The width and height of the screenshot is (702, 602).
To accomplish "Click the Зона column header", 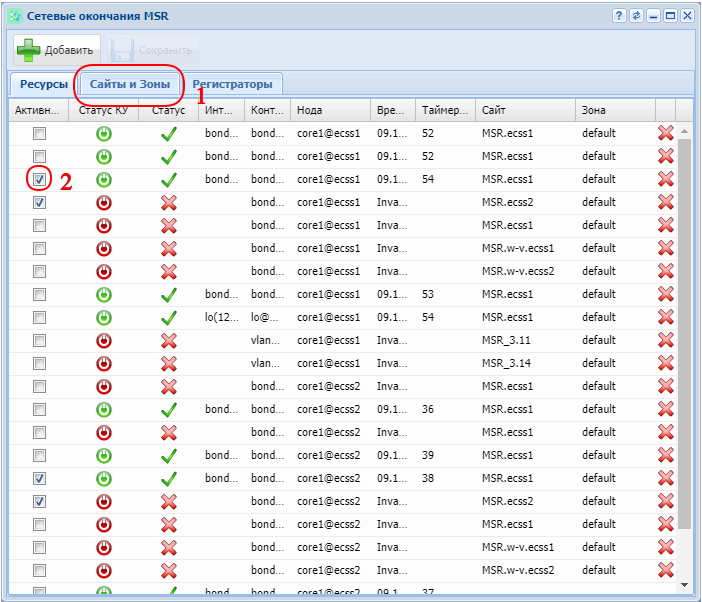I will tap(614, 110).
